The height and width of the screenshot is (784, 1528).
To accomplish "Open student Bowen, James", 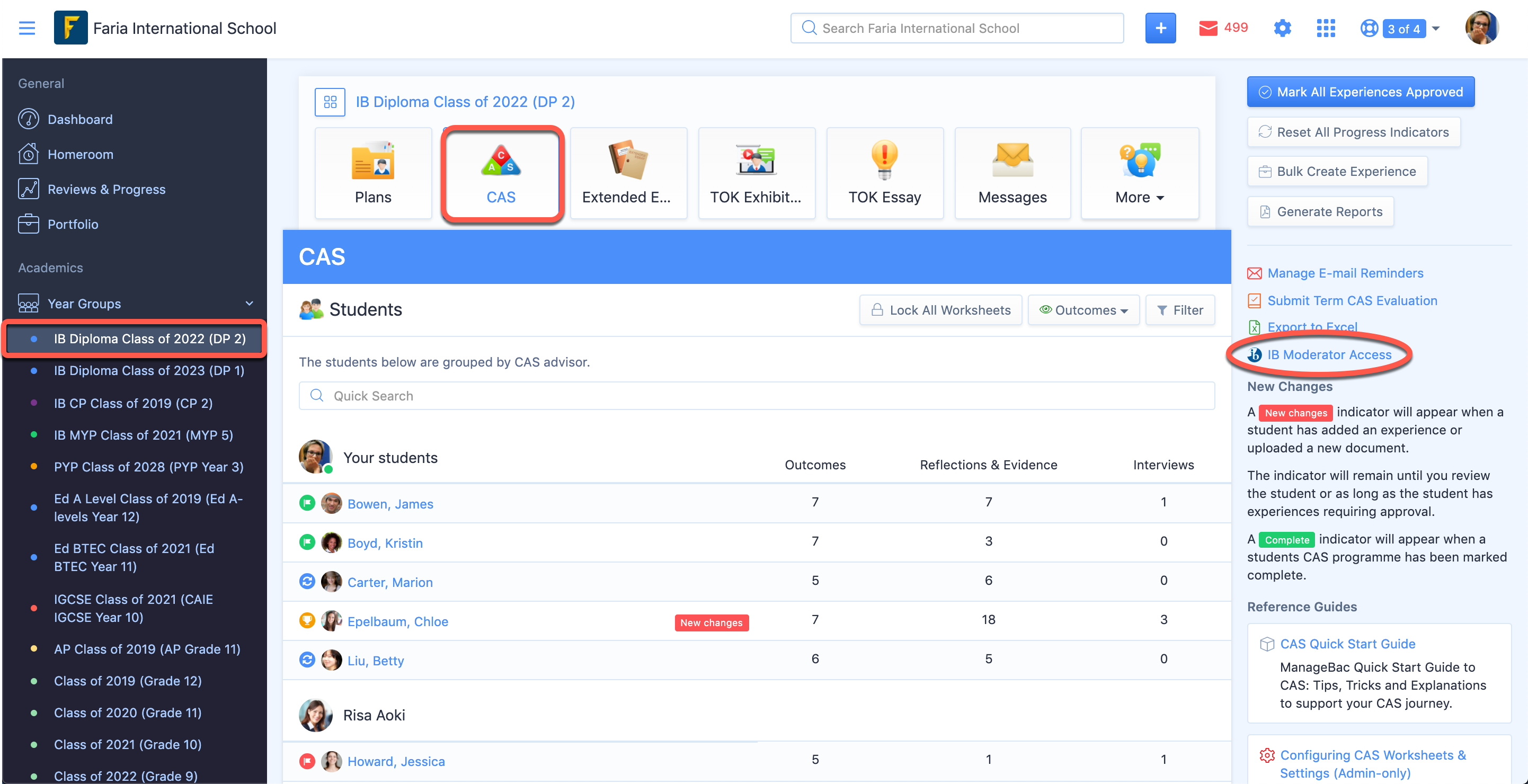I will (x=390, y=504).
